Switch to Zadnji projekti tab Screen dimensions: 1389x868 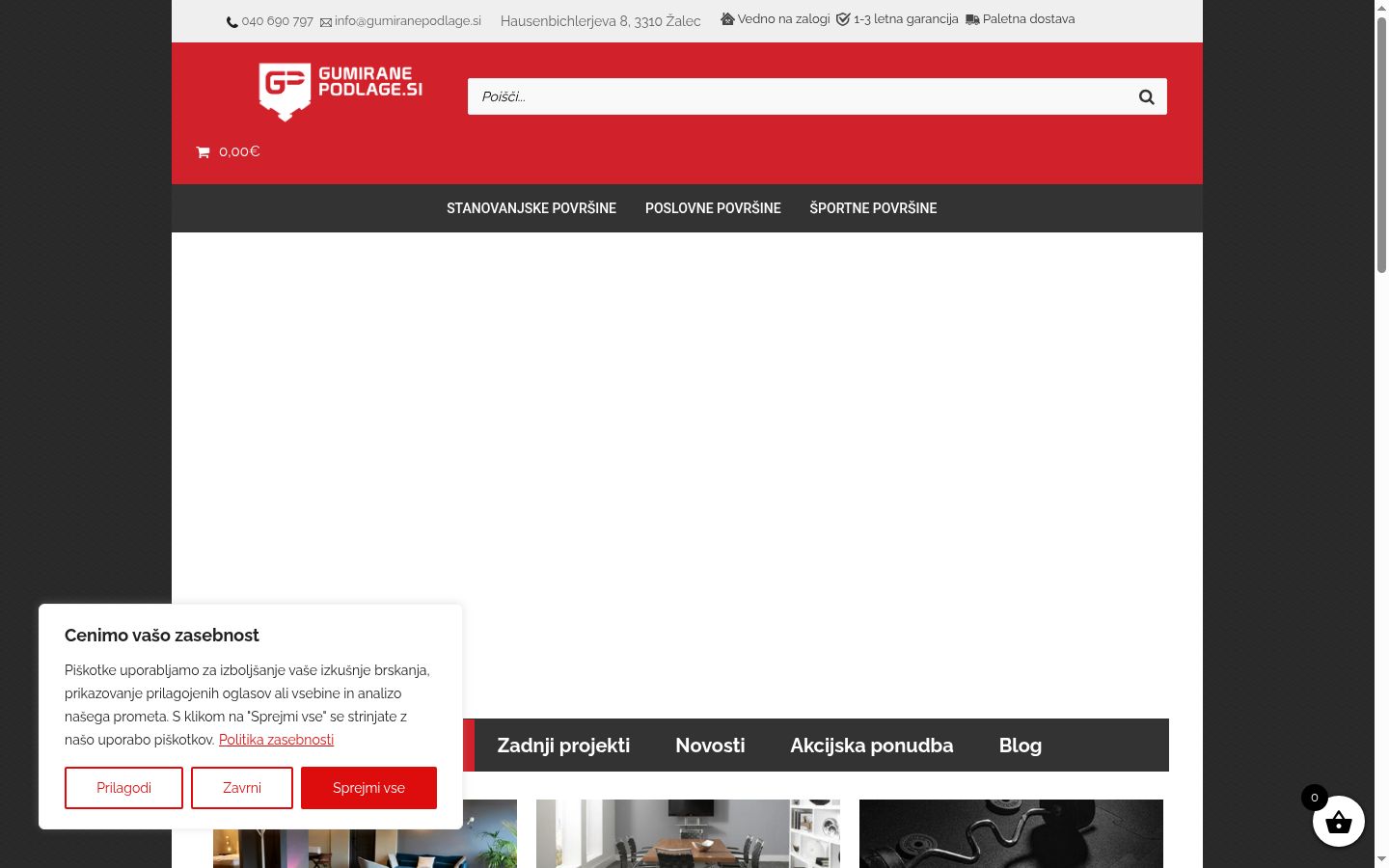pos(563,746)
